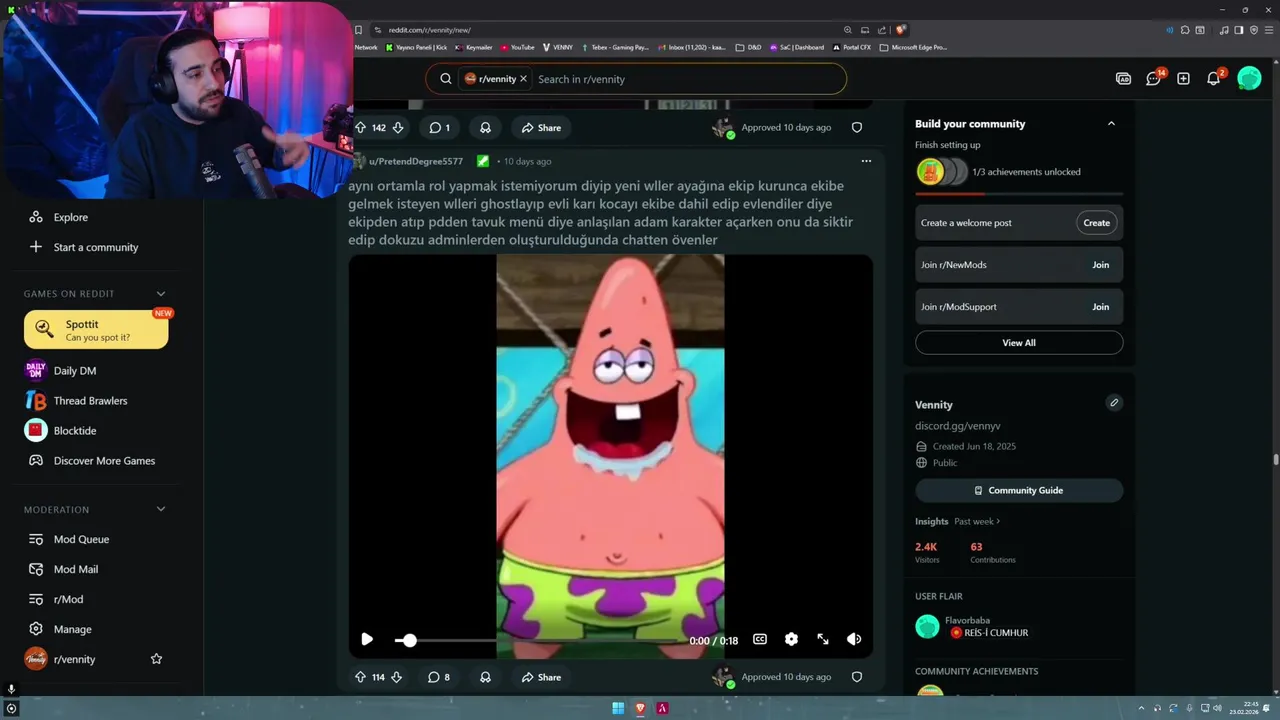Collapse the Build your community panel
This screenshot has height=720, width=1280.
1111,123
